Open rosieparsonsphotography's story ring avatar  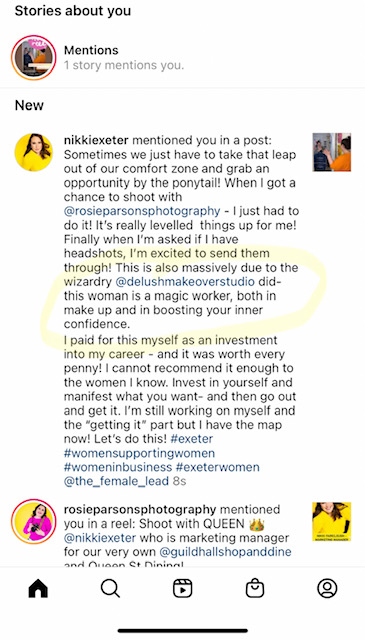click(x=33, y=521)
